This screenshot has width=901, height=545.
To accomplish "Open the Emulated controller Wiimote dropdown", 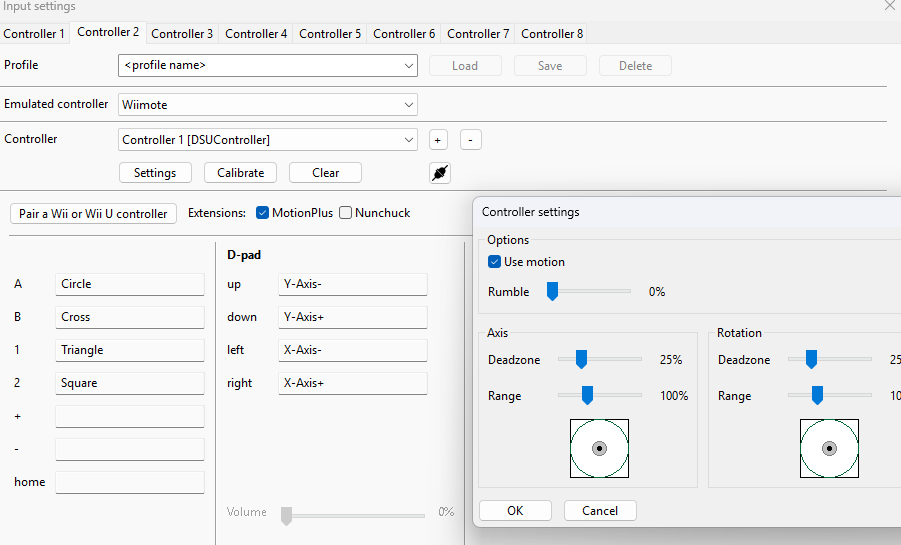I will [268, 105].
